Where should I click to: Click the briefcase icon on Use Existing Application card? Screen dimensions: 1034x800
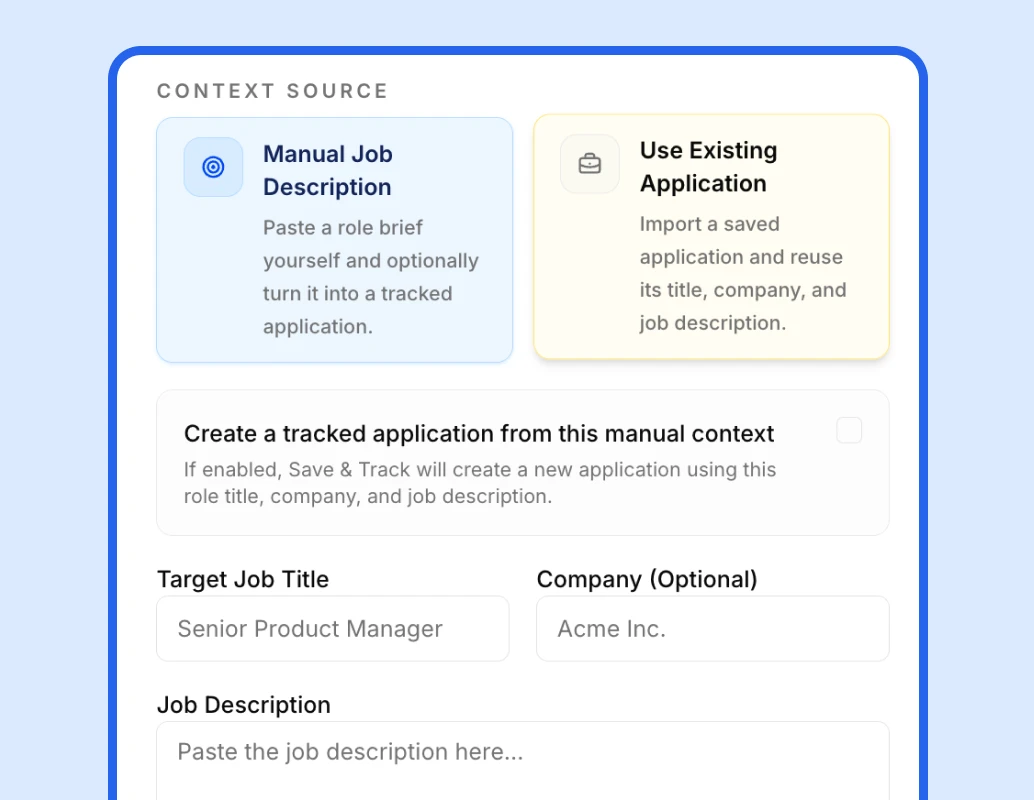pyautogui.click(x=589, y=163)
